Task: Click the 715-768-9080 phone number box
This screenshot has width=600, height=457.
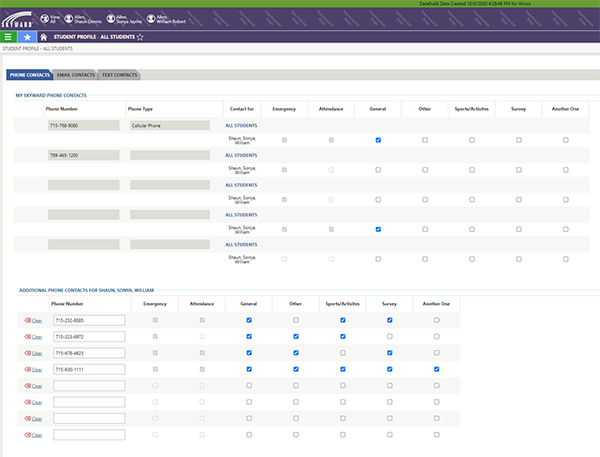Action: pyautogui.click(x=83, y=126)
